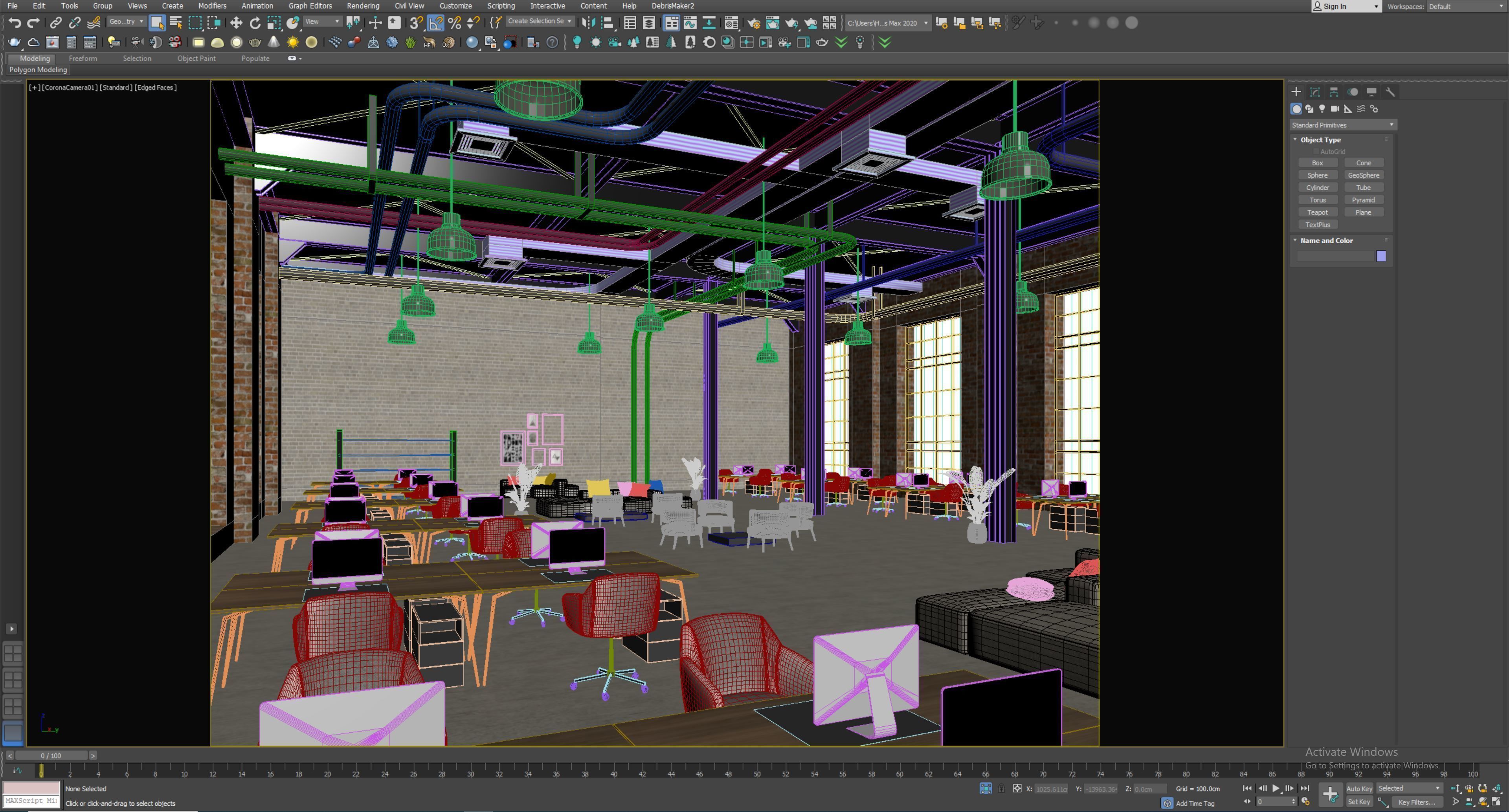1509x812 pixels.
Task: Activate the Bind to Space Warp tool
Action: coord(93,23)
